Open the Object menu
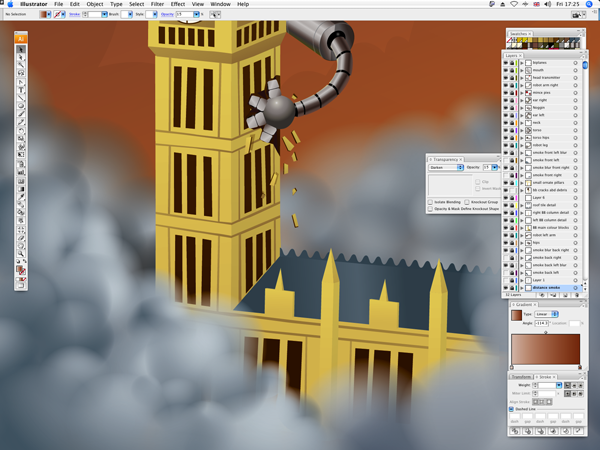This screenshot has height=450, width=600. 95,4
